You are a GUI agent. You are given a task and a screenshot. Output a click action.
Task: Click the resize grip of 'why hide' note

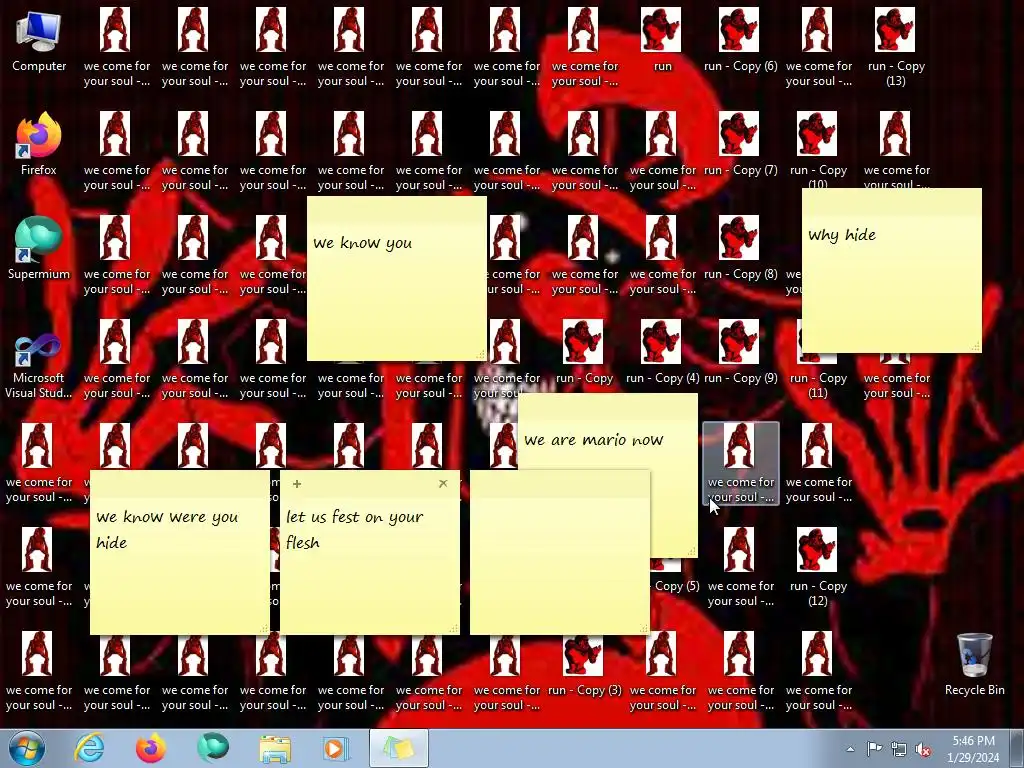click(975, 347)
